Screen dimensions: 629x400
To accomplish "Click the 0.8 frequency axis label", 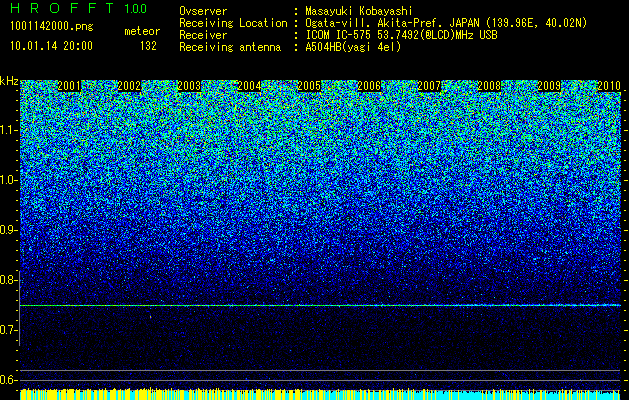I will (x=9, y=280).
